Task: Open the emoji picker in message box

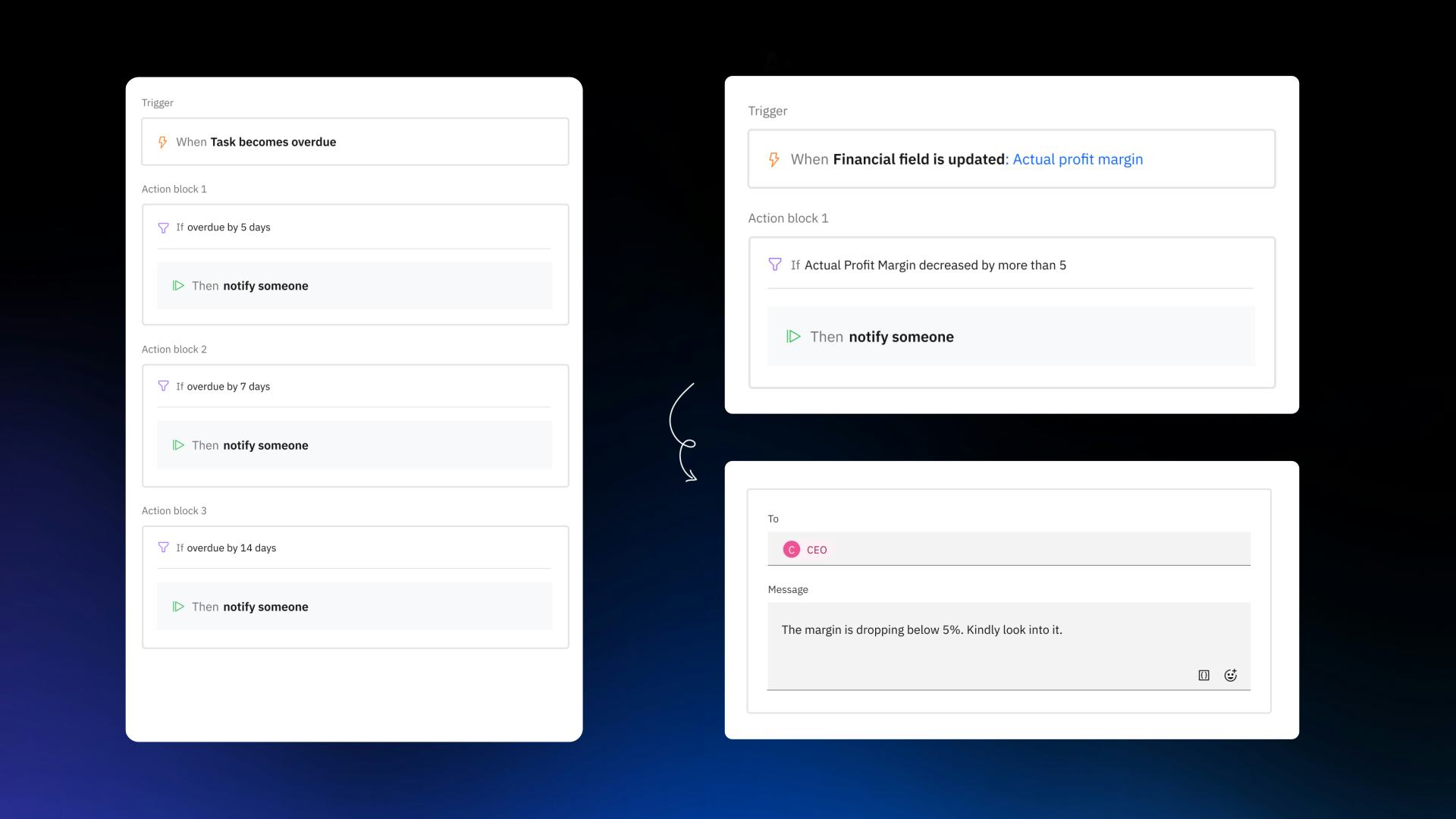Action: tap(1230, 676)
